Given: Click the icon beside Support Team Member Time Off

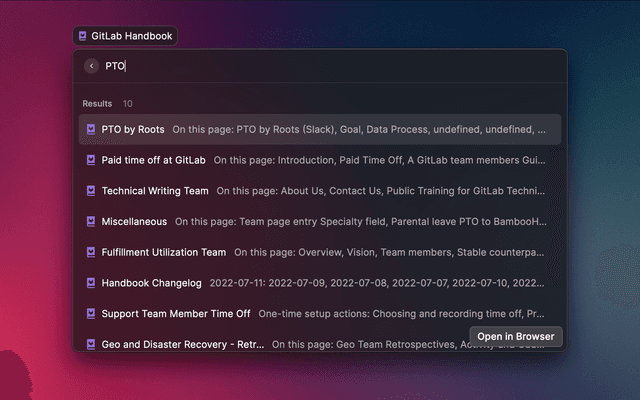Looking at the screenshot, I should coord(90,313).
